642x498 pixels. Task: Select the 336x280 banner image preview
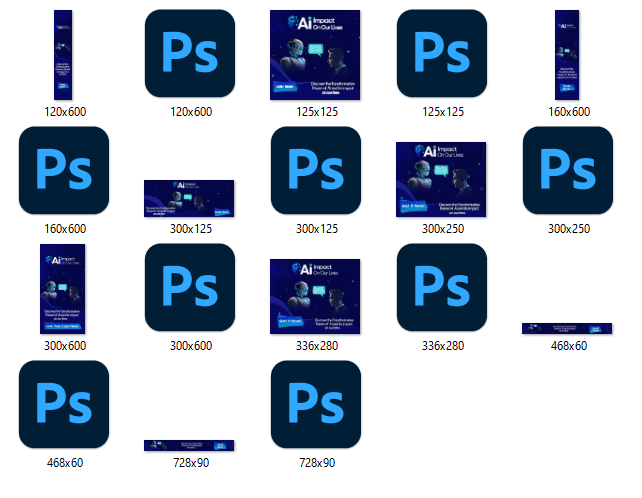point(315,297)
